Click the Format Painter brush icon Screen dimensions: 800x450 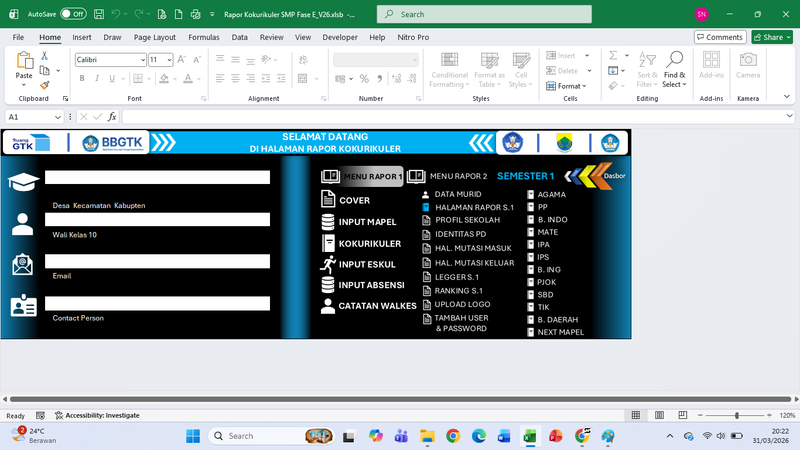click(x=45, y=86)
